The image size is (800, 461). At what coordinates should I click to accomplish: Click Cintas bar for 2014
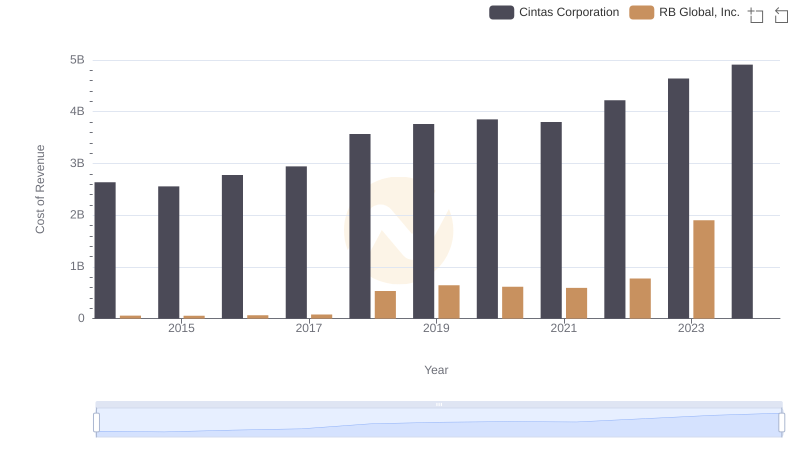(x=105, y=250)
